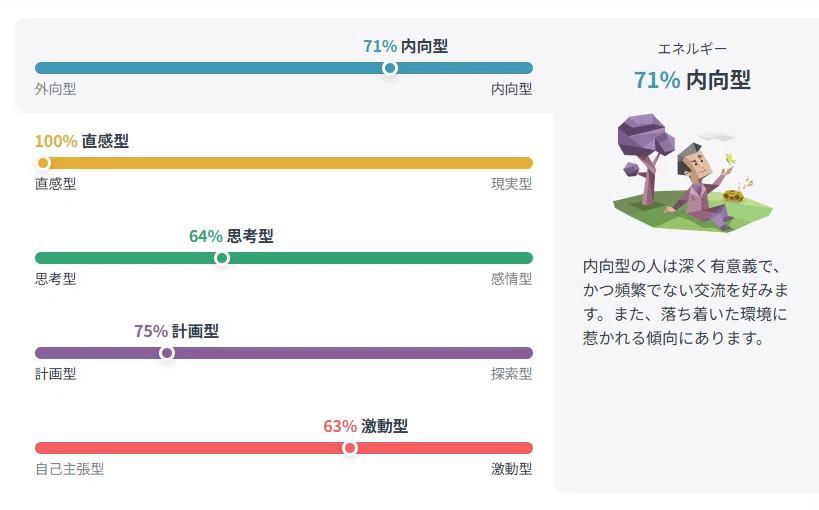
Task: Click the 63% 激動型 slider handle
Action: 349,448
